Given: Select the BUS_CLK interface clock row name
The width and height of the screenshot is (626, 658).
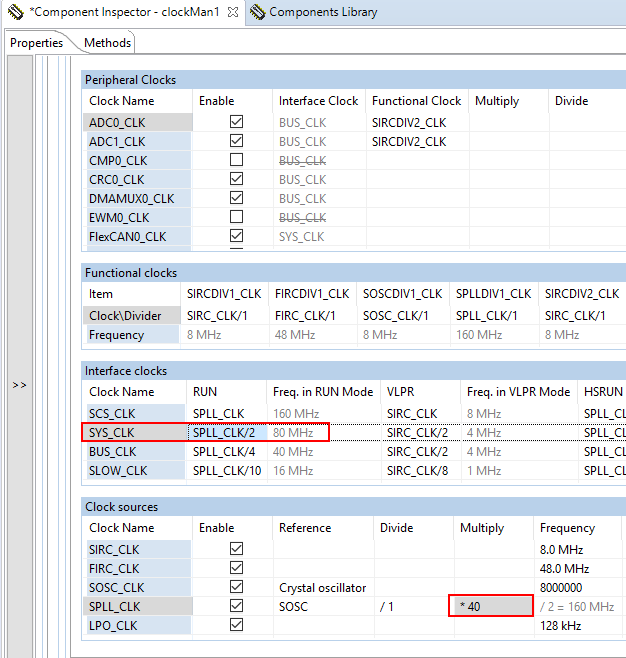Looking at the screenshot, I should click(x=134, y=452).
